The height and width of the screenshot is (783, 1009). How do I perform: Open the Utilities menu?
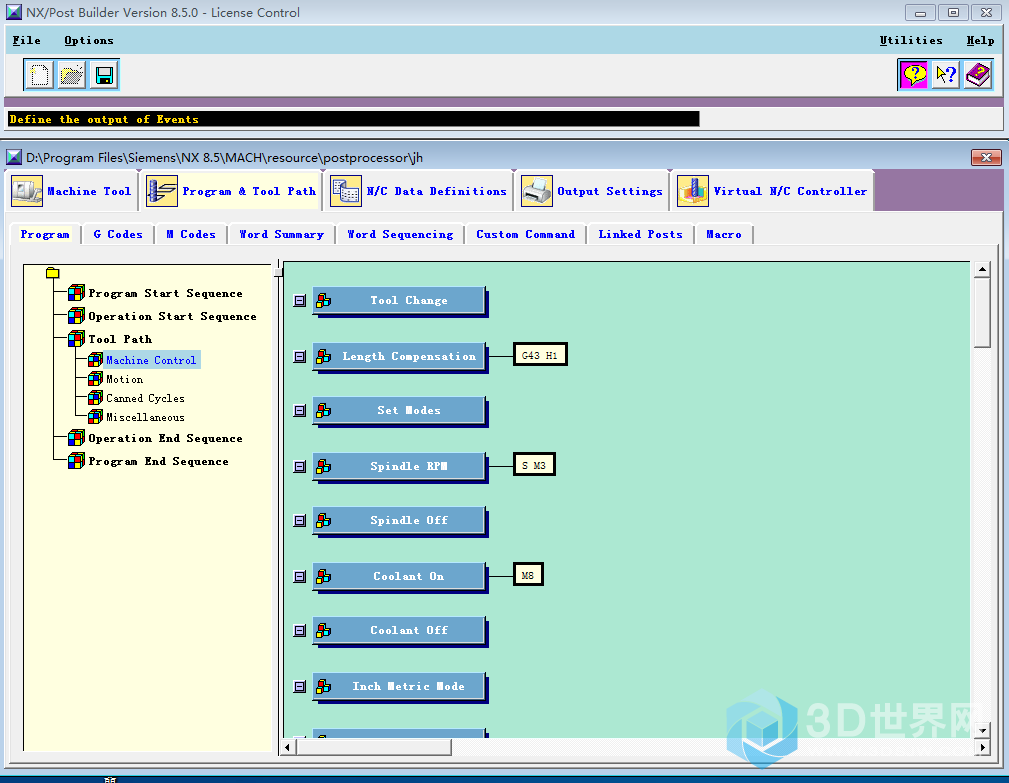(911, 41)
